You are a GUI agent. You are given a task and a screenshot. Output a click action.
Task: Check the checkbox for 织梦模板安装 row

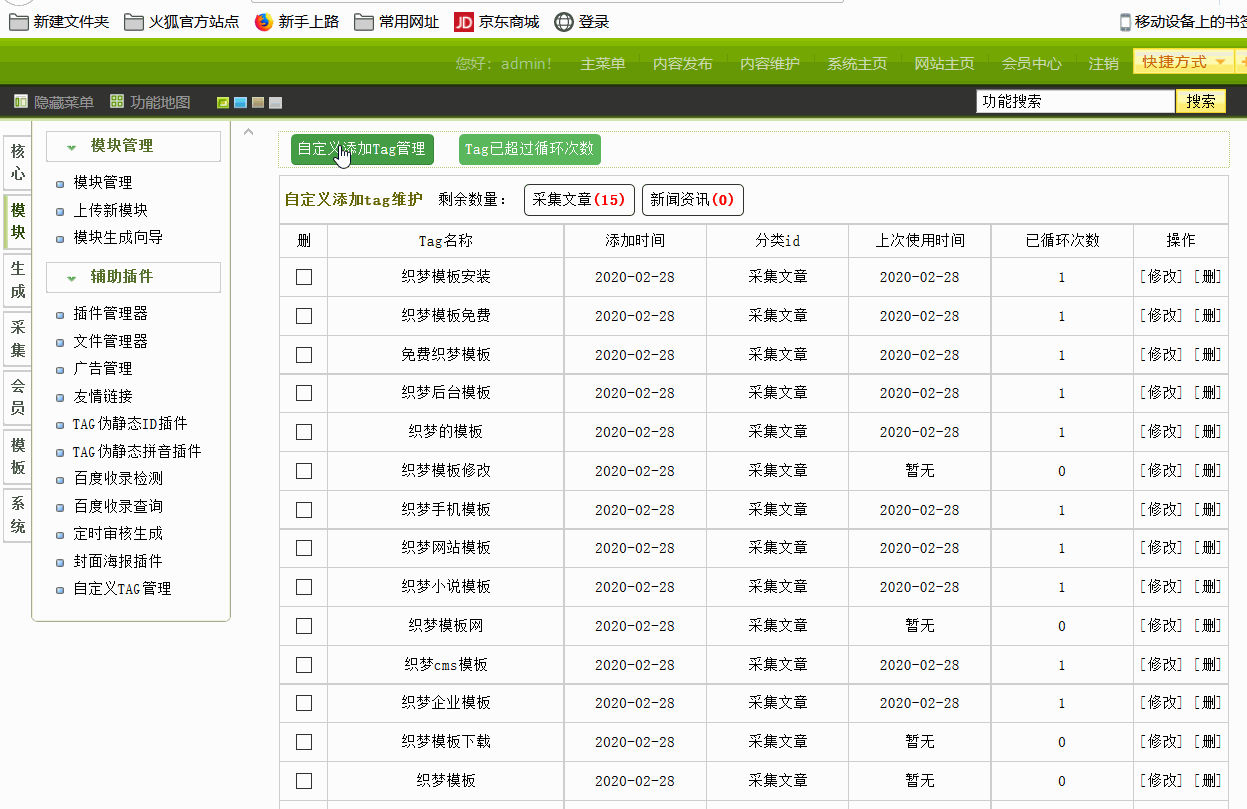pyautogui.click(x=303, y=277)
